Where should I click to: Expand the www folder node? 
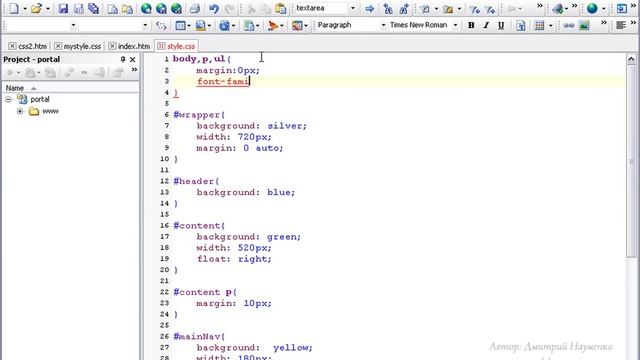click(x=20, y=111)
